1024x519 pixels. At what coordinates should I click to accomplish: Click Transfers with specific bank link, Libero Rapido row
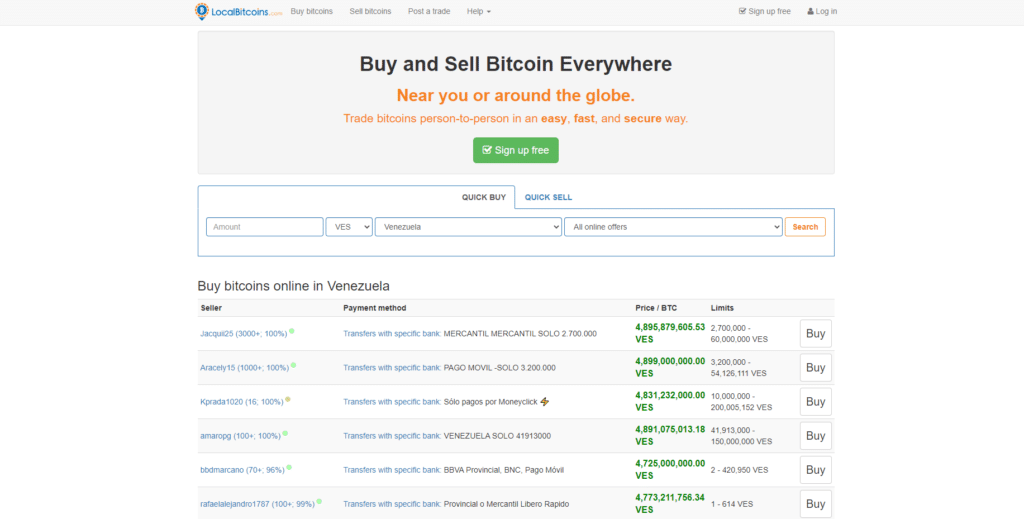392,504
